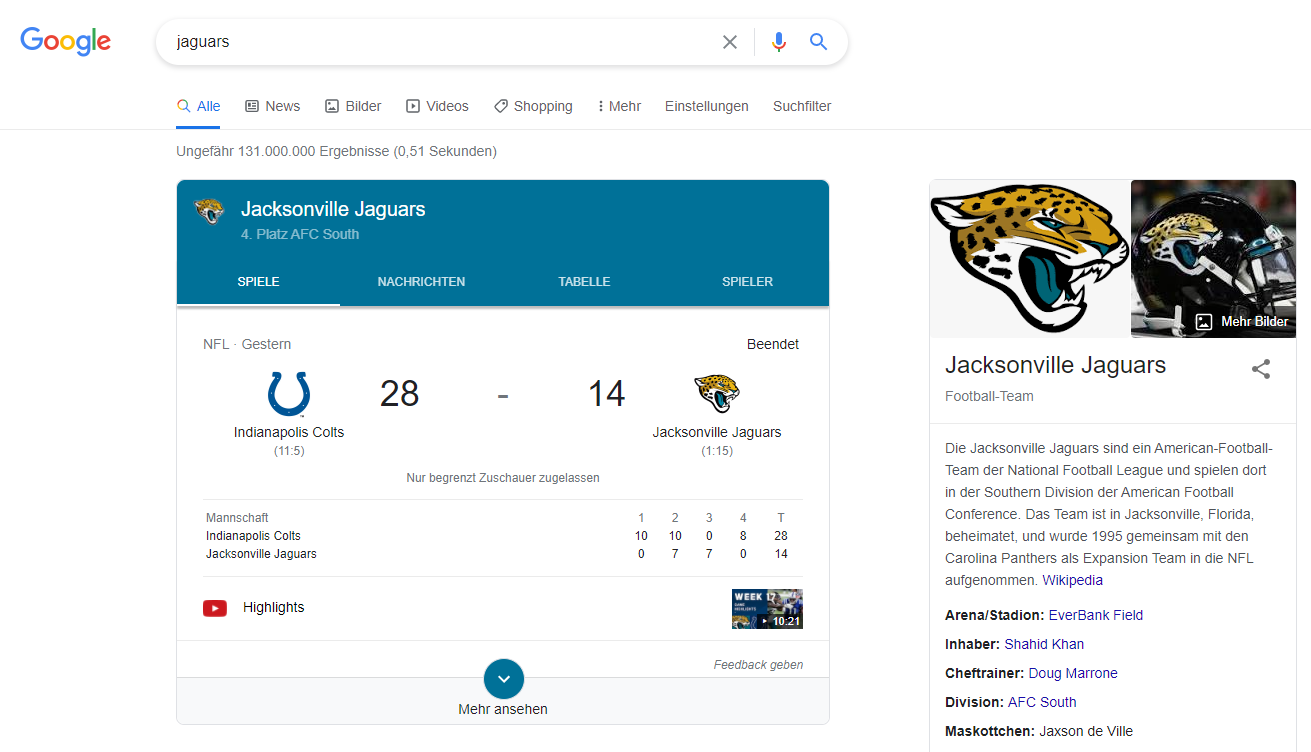Click the Nur begrenzt Zuschauer zugelassen note
This screenshot has width=1311, height=752.
point(503,478)
